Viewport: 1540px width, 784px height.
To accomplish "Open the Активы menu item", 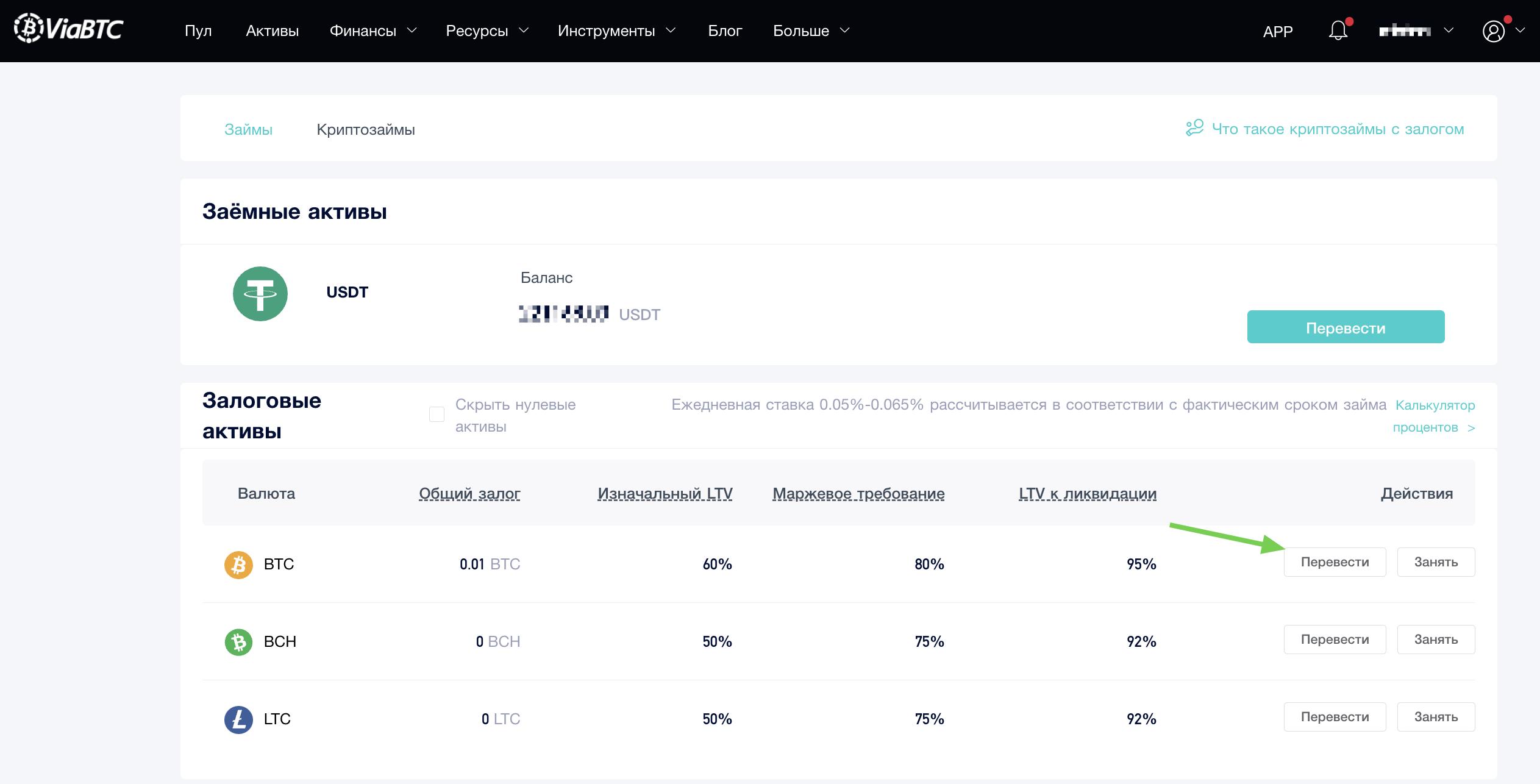I will (x=273, y=30).
